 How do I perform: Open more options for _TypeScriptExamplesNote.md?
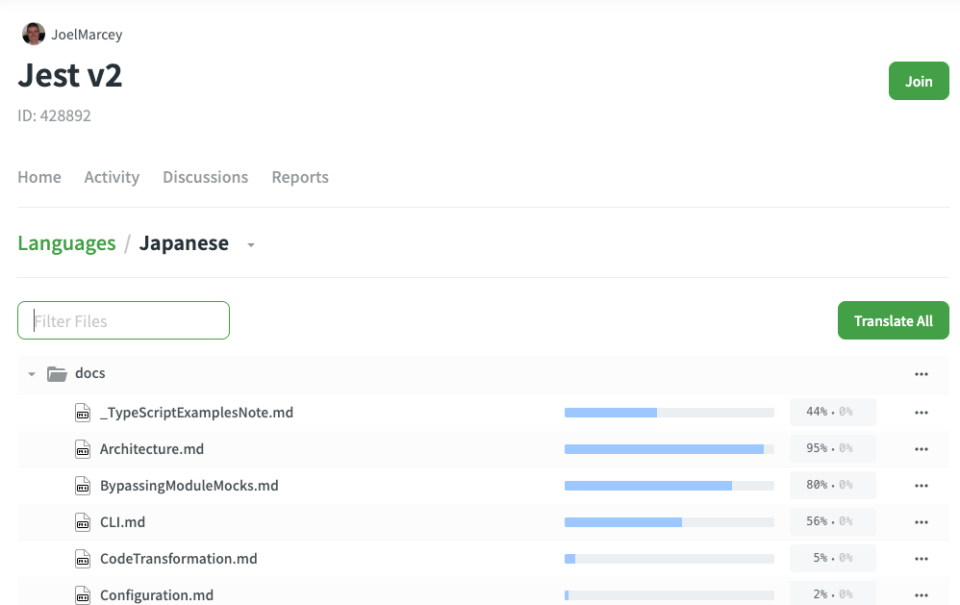point(921,413)
